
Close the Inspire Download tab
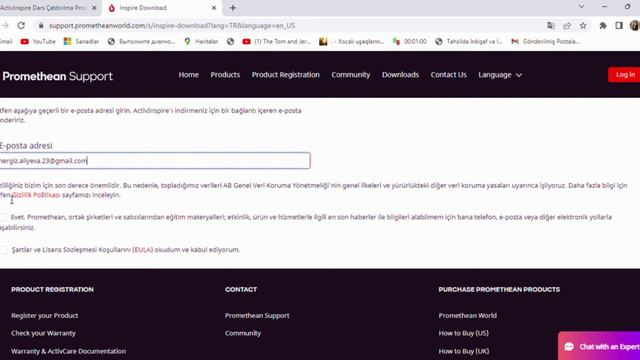(x=213, y=8)
